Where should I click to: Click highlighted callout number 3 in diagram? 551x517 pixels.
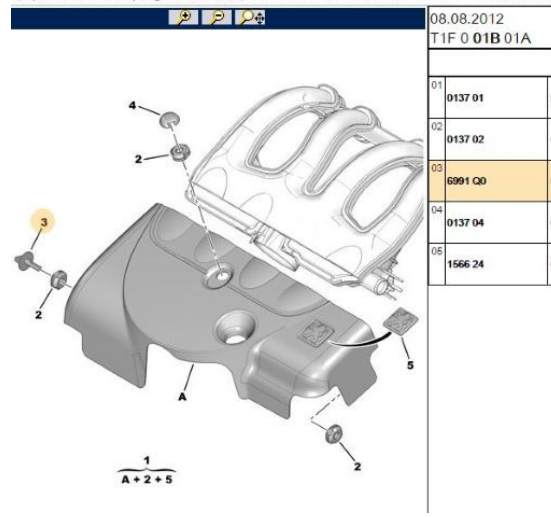(44, 222)
